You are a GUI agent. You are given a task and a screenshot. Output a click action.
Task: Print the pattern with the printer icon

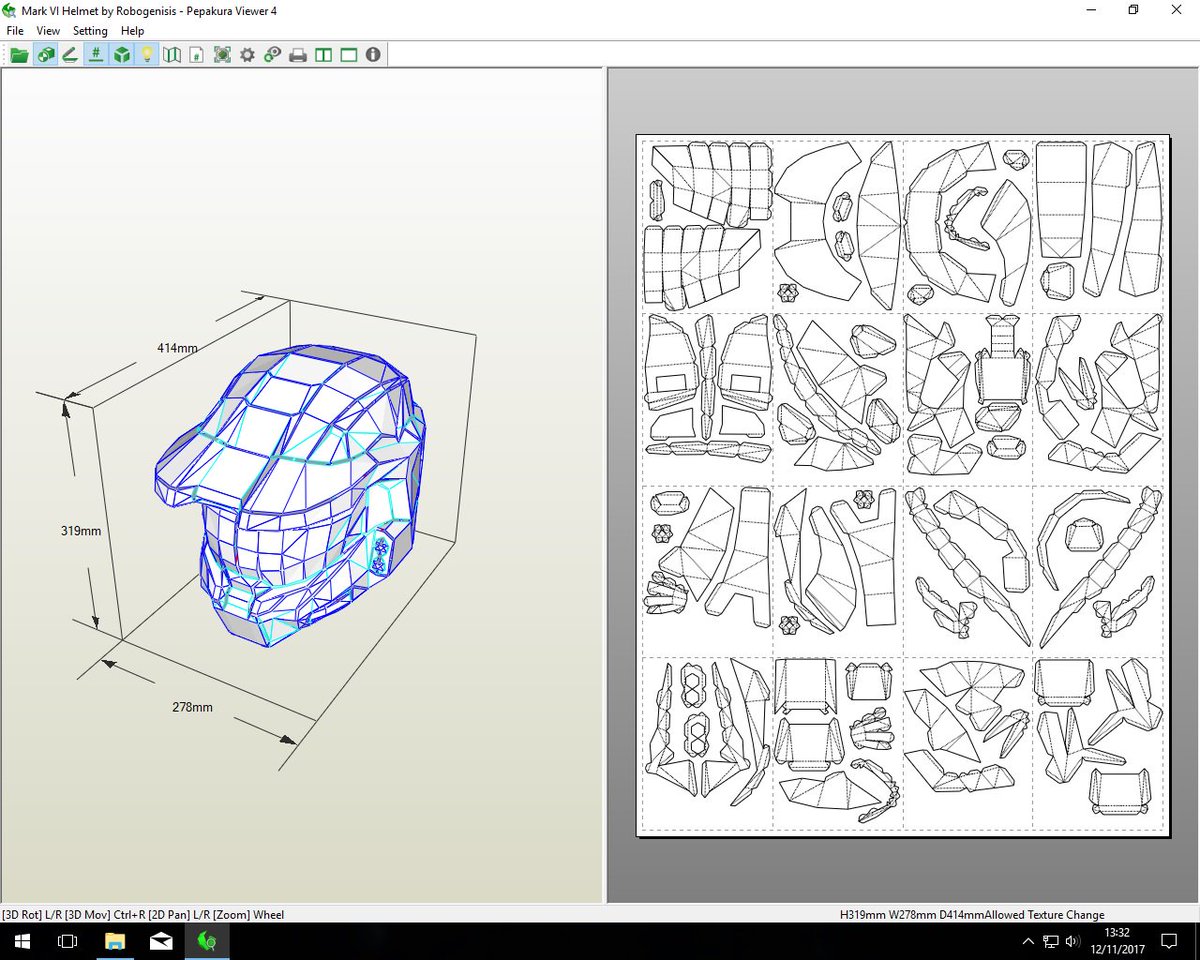[x=298, y=55]
